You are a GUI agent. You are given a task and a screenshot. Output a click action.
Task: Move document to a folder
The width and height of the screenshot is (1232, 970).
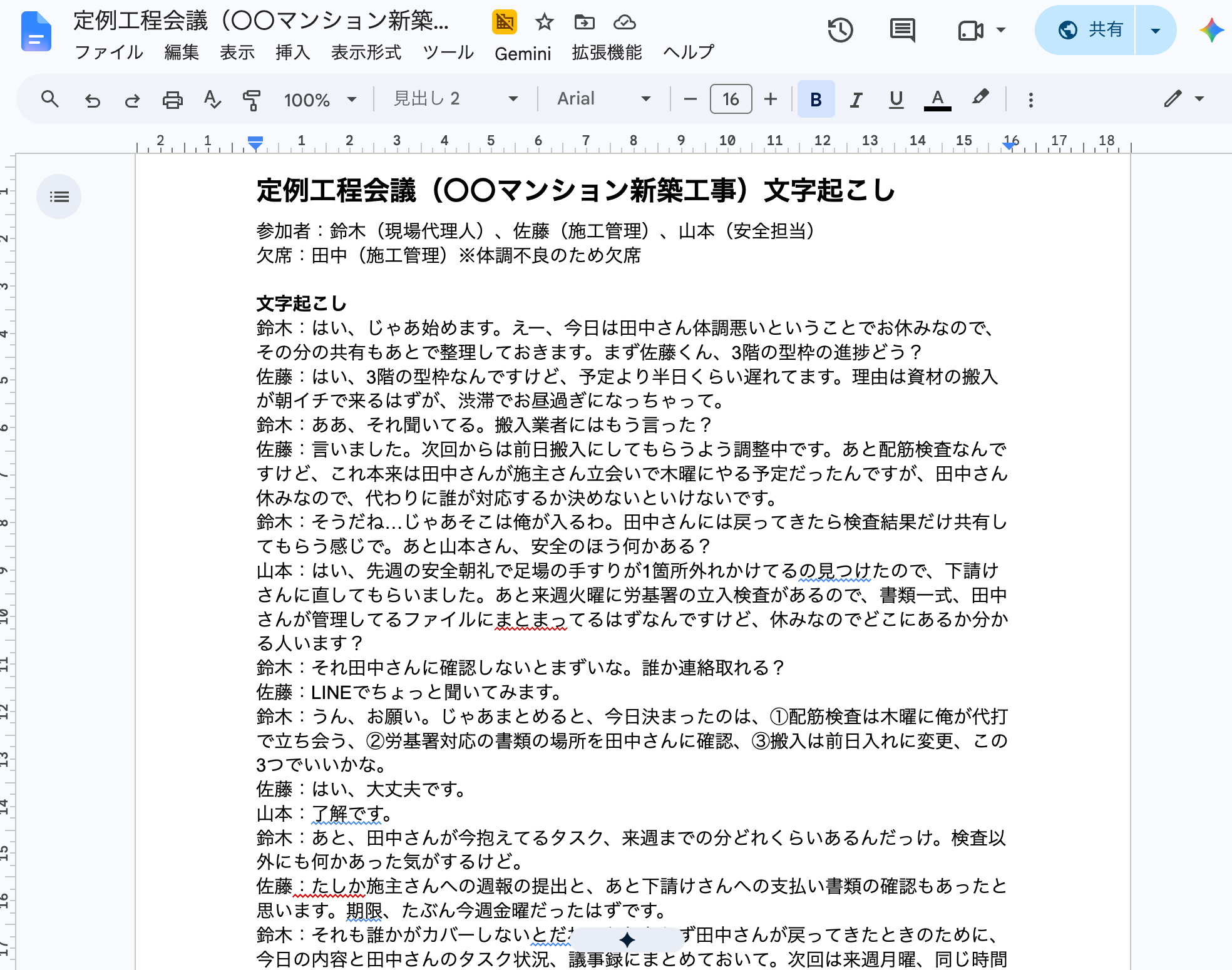pyautogui.click(x=585, y=23)
